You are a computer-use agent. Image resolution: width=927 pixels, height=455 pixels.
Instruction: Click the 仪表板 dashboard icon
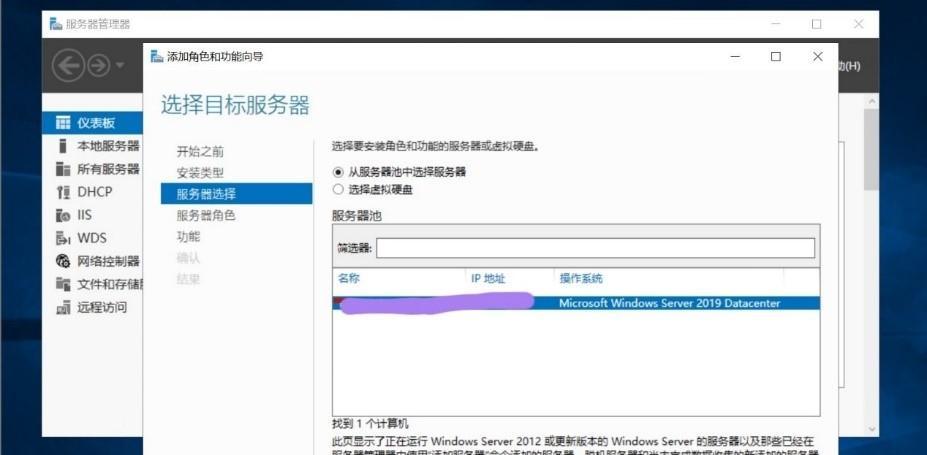click(63, 122)
